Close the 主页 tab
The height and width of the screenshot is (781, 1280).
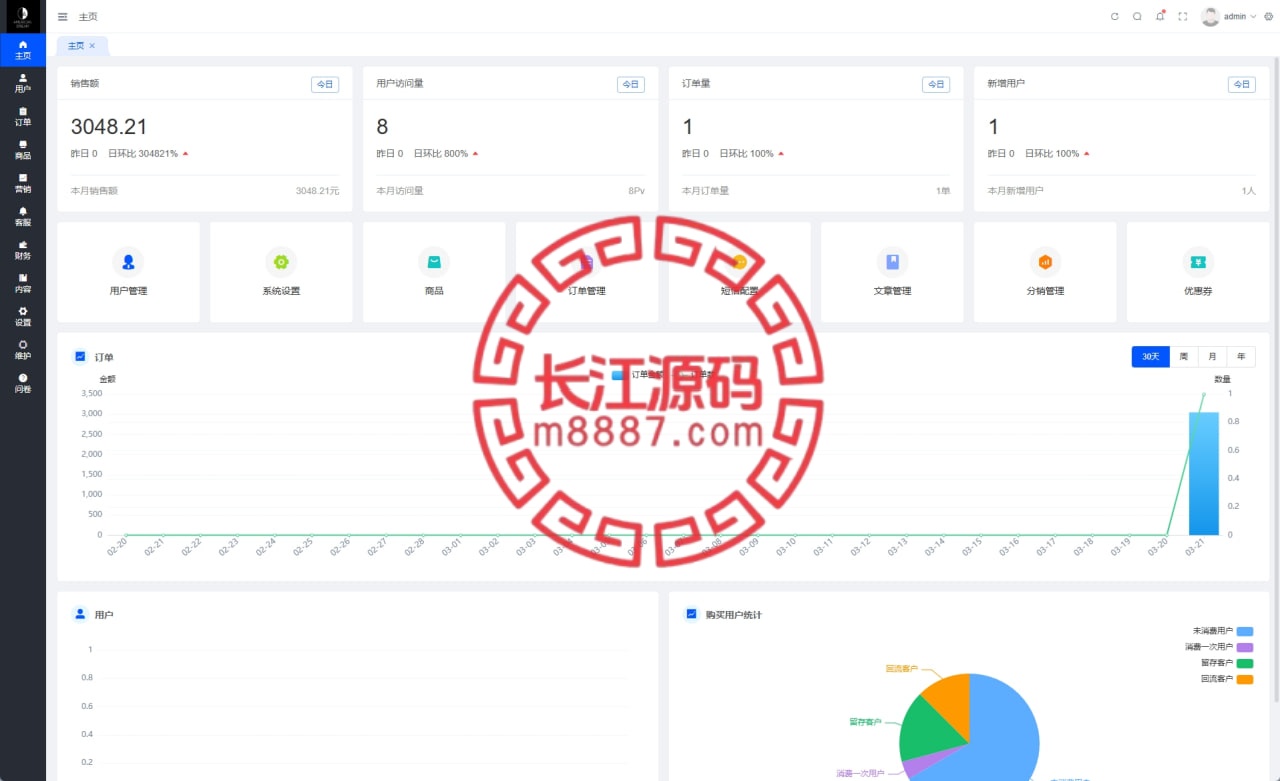[92, 46]
